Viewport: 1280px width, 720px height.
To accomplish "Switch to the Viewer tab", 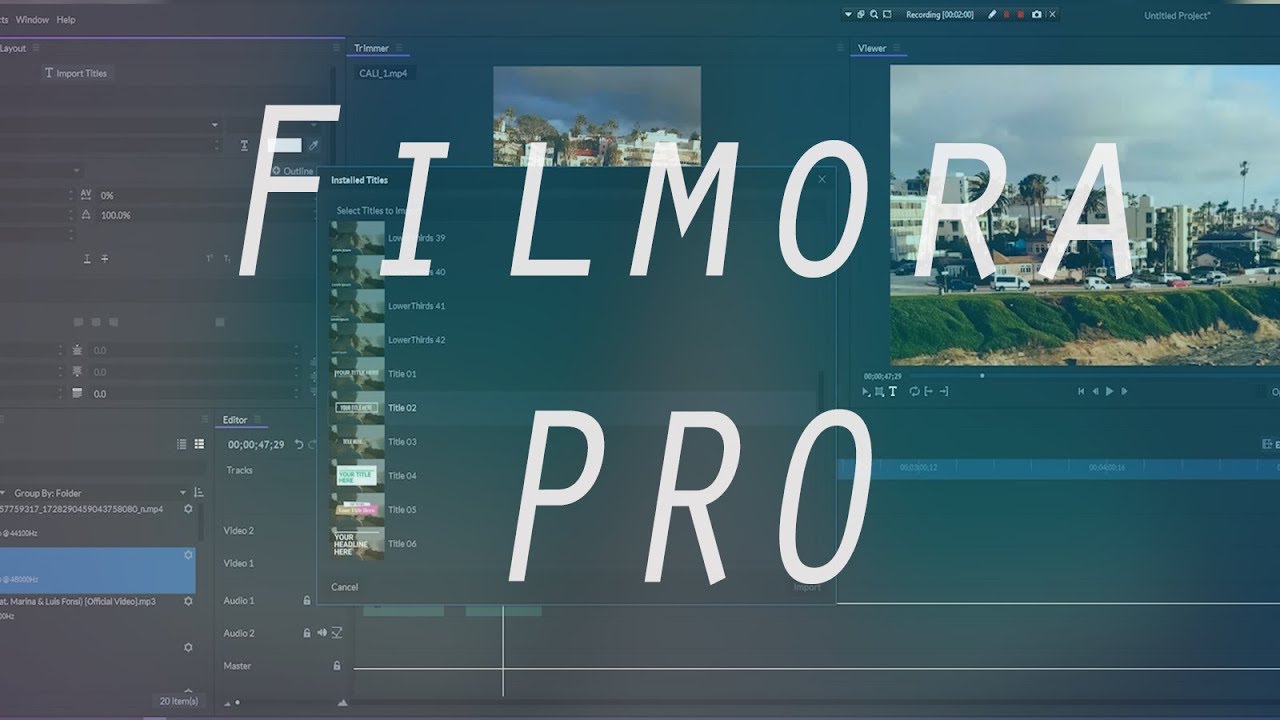I will 871,48.
